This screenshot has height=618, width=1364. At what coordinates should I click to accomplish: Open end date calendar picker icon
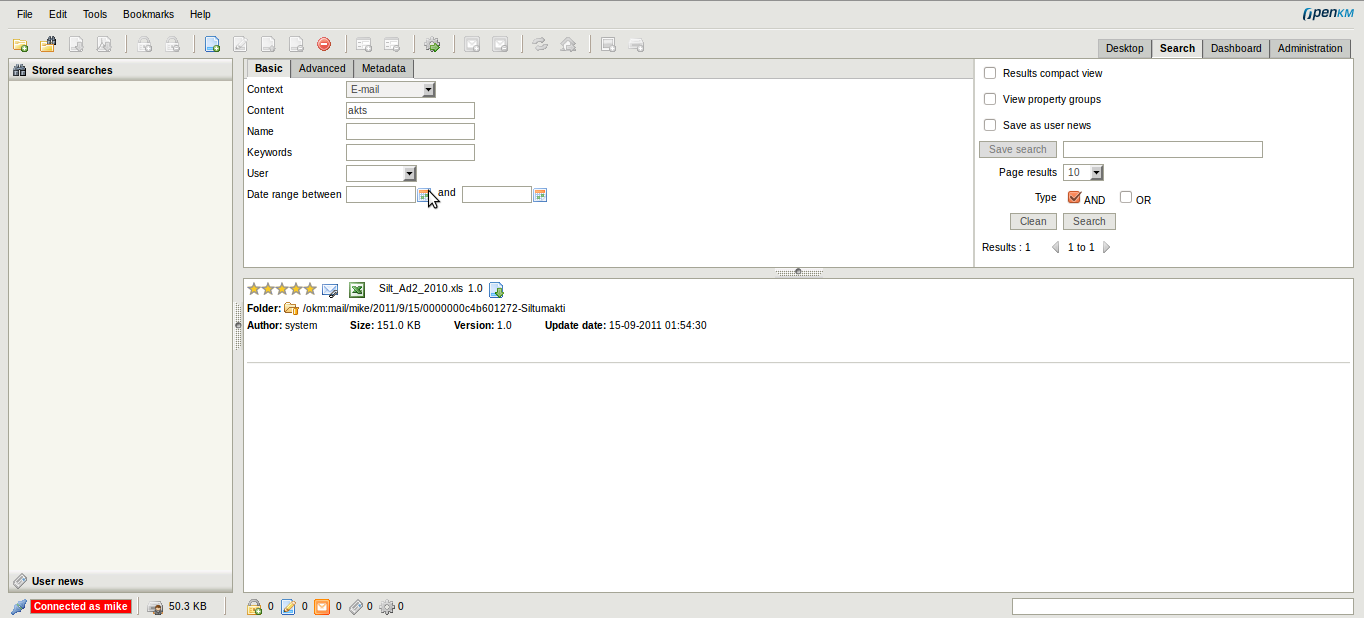pyautogui.click(x=540, y=195)
